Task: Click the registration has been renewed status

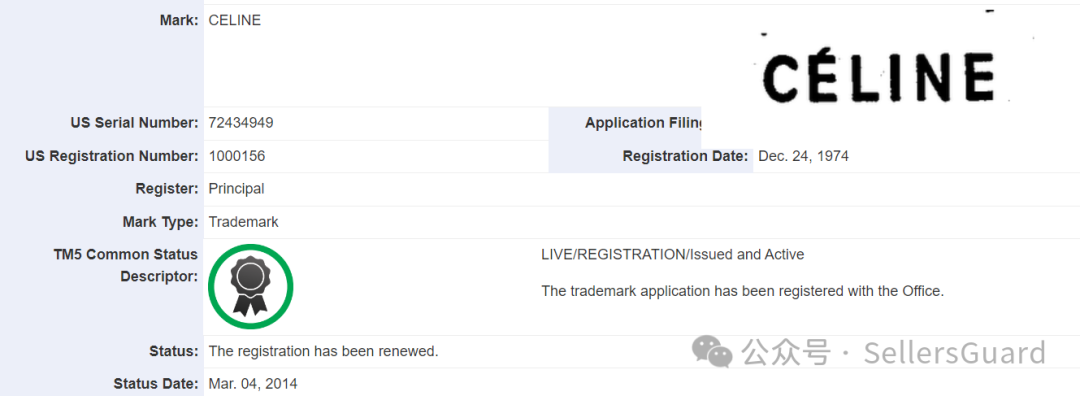Action: pyautogui.click(x=324, y=351)
